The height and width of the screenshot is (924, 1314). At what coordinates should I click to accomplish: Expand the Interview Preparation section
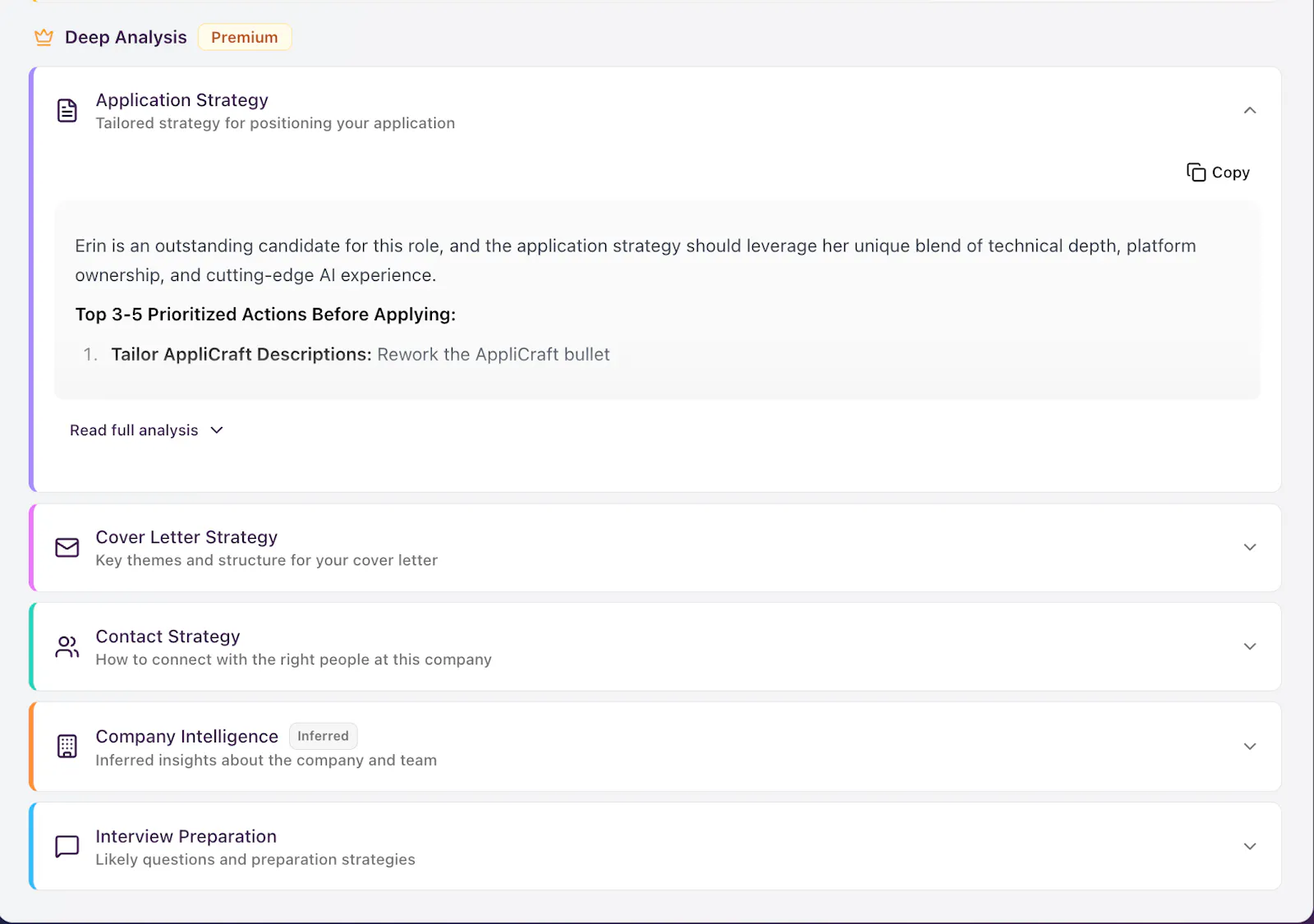tap(1249, 846)
